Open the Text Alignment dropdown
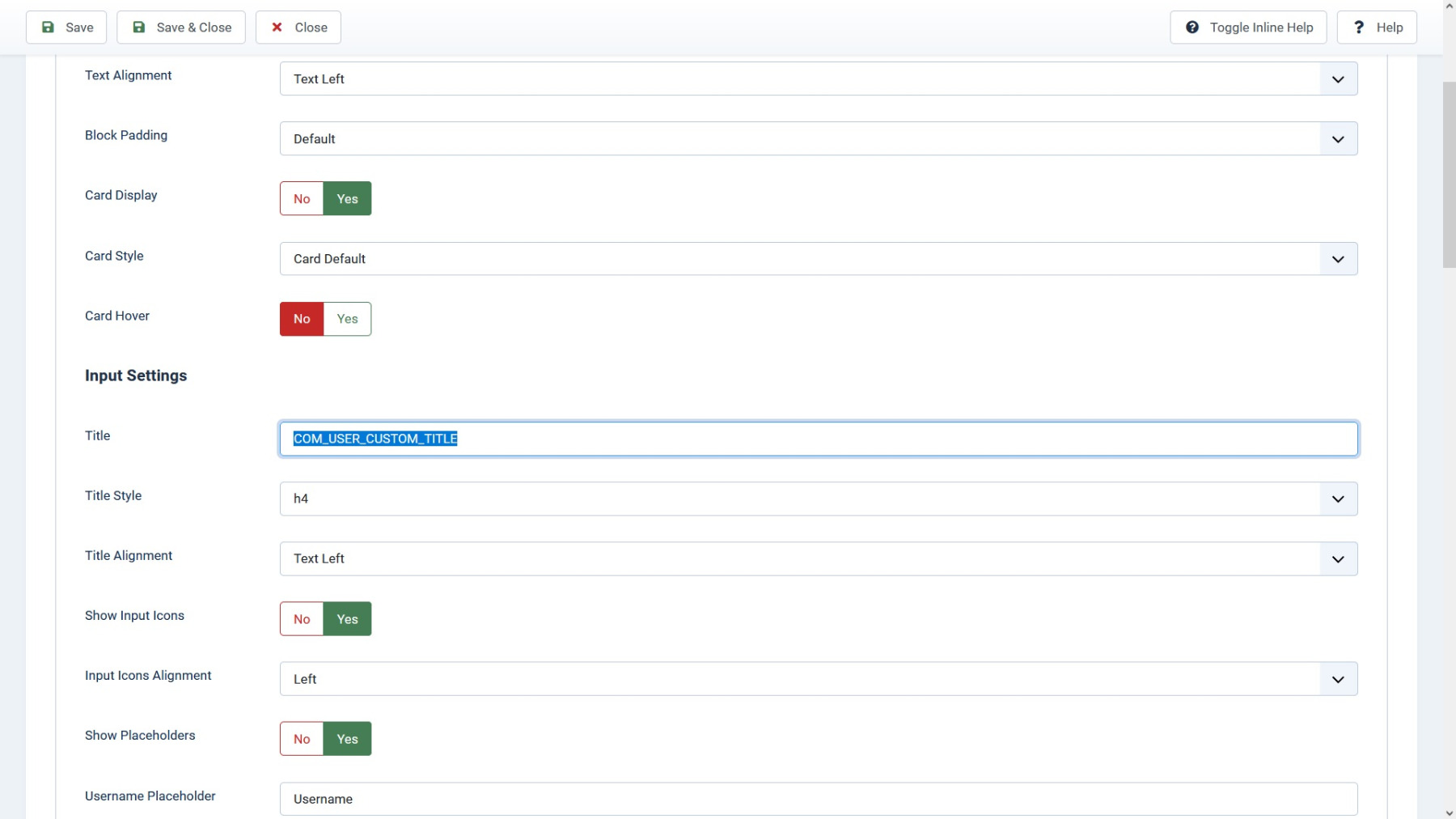 tap(818, 79)
